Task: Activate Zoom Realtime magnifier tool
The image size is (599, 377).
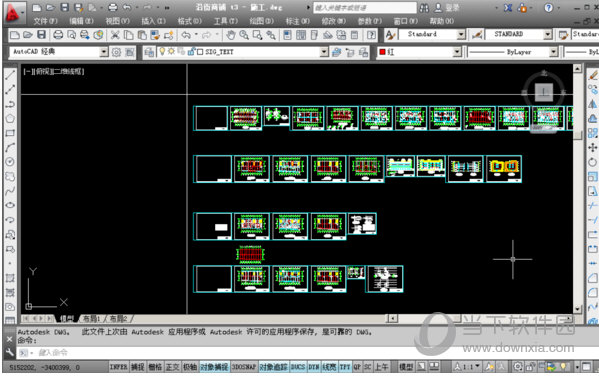Action: tap(244, 35)
